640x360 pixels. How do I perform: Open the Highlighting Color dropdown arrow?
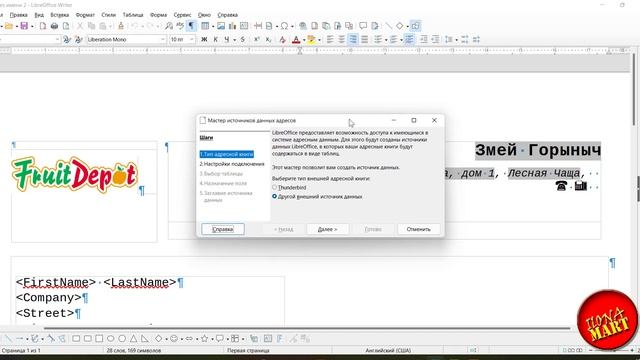click(319, 40)
